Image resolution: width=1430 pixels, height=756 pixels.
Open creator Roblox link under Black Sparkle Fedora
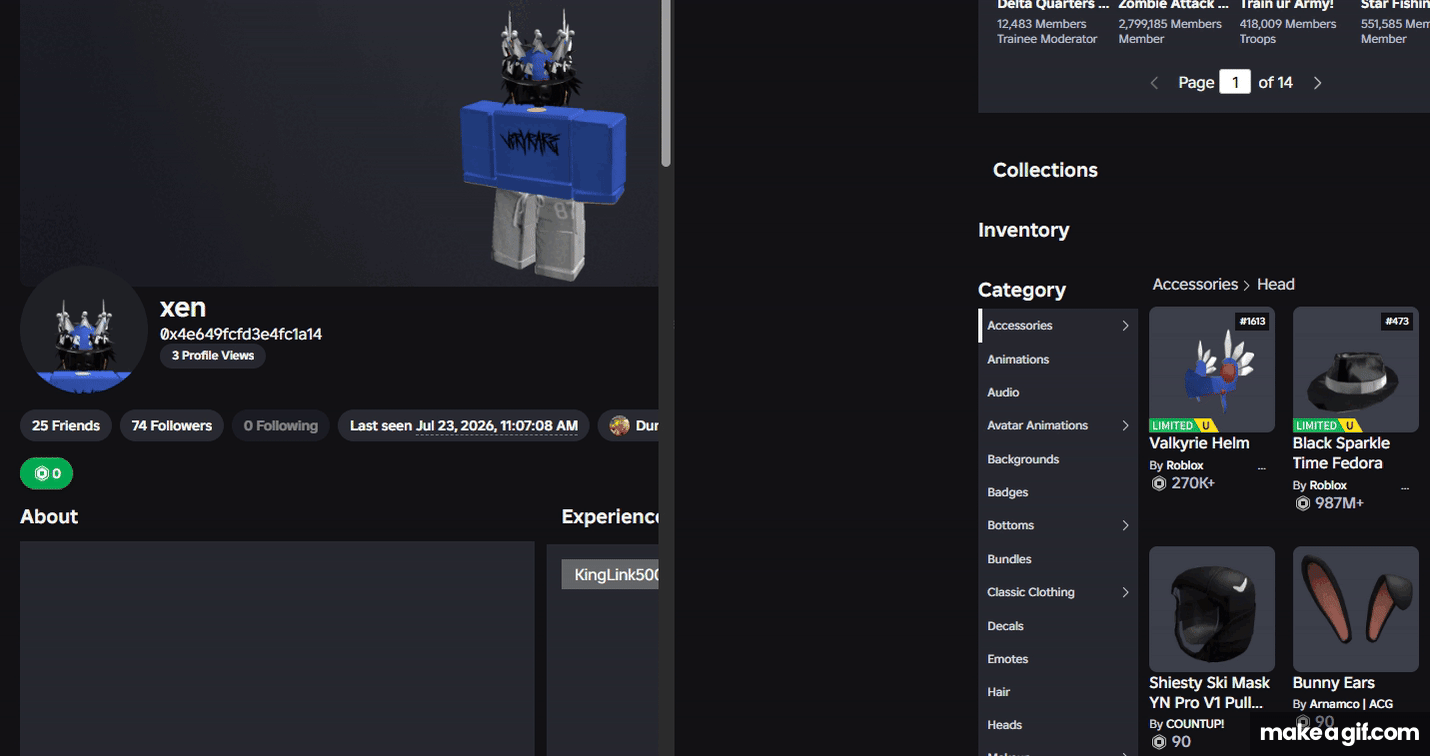[1329, 485]
